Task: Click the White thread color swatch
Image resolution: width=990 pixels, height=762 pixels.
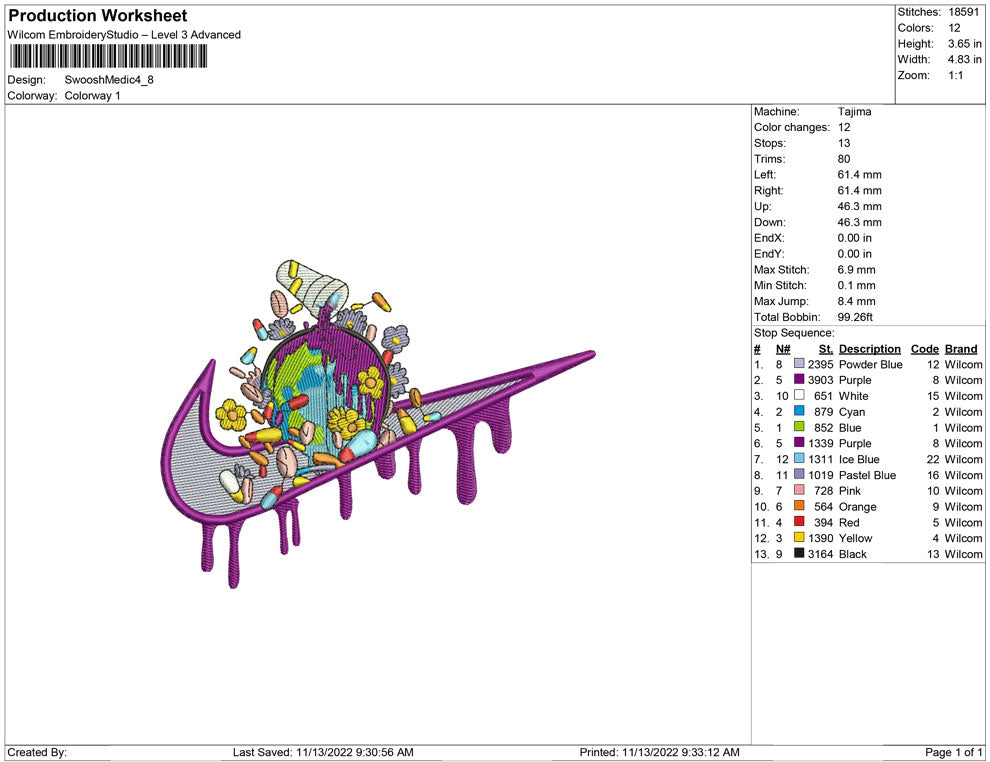Action: (799, 395)
